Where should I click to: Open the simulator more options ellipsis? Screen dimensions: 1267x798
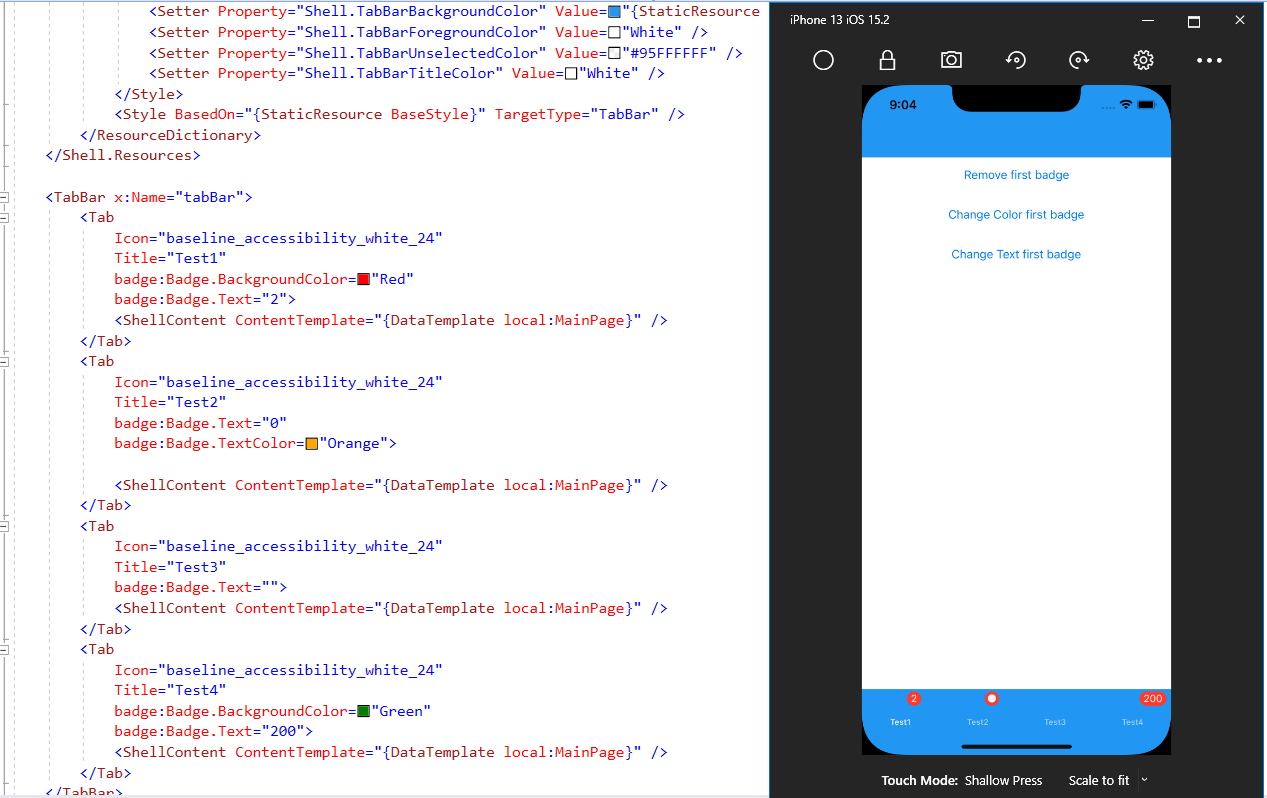[1209, 60]
